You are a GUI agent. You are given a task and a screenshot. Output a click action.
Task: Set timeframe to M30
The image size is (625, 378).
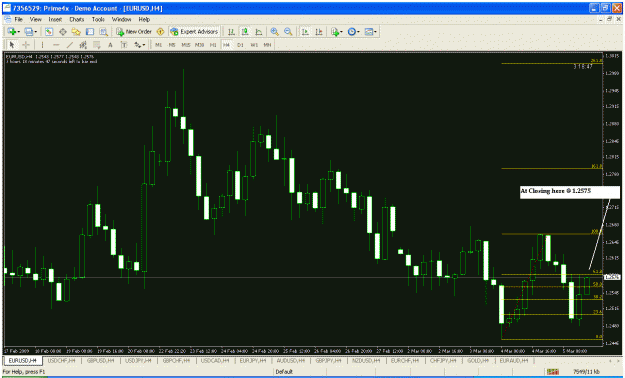click(199, 45)
